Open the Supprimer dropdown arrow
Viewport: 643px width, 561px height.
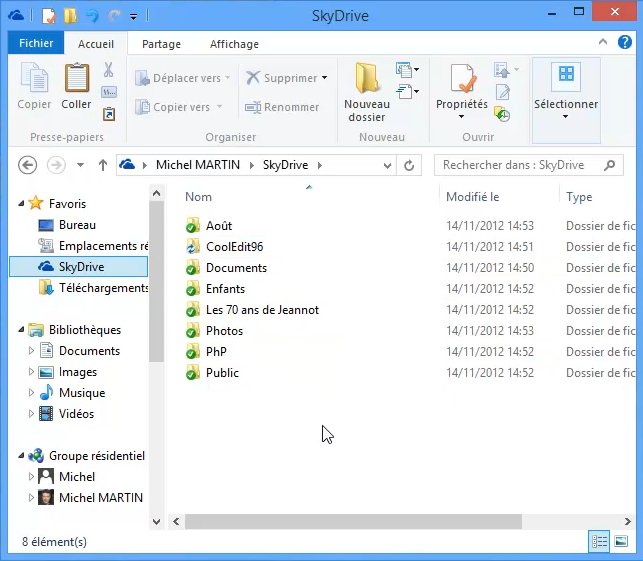[325, 78]
